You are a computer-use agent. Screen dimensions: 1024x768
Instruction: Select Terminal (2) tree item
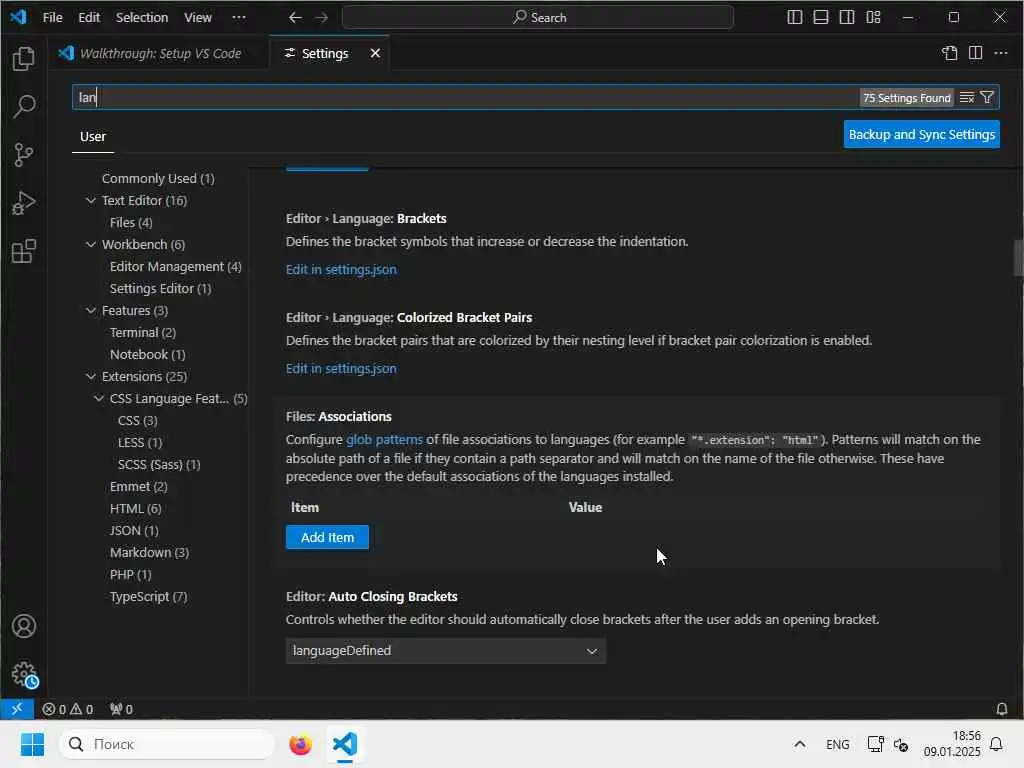143,332
